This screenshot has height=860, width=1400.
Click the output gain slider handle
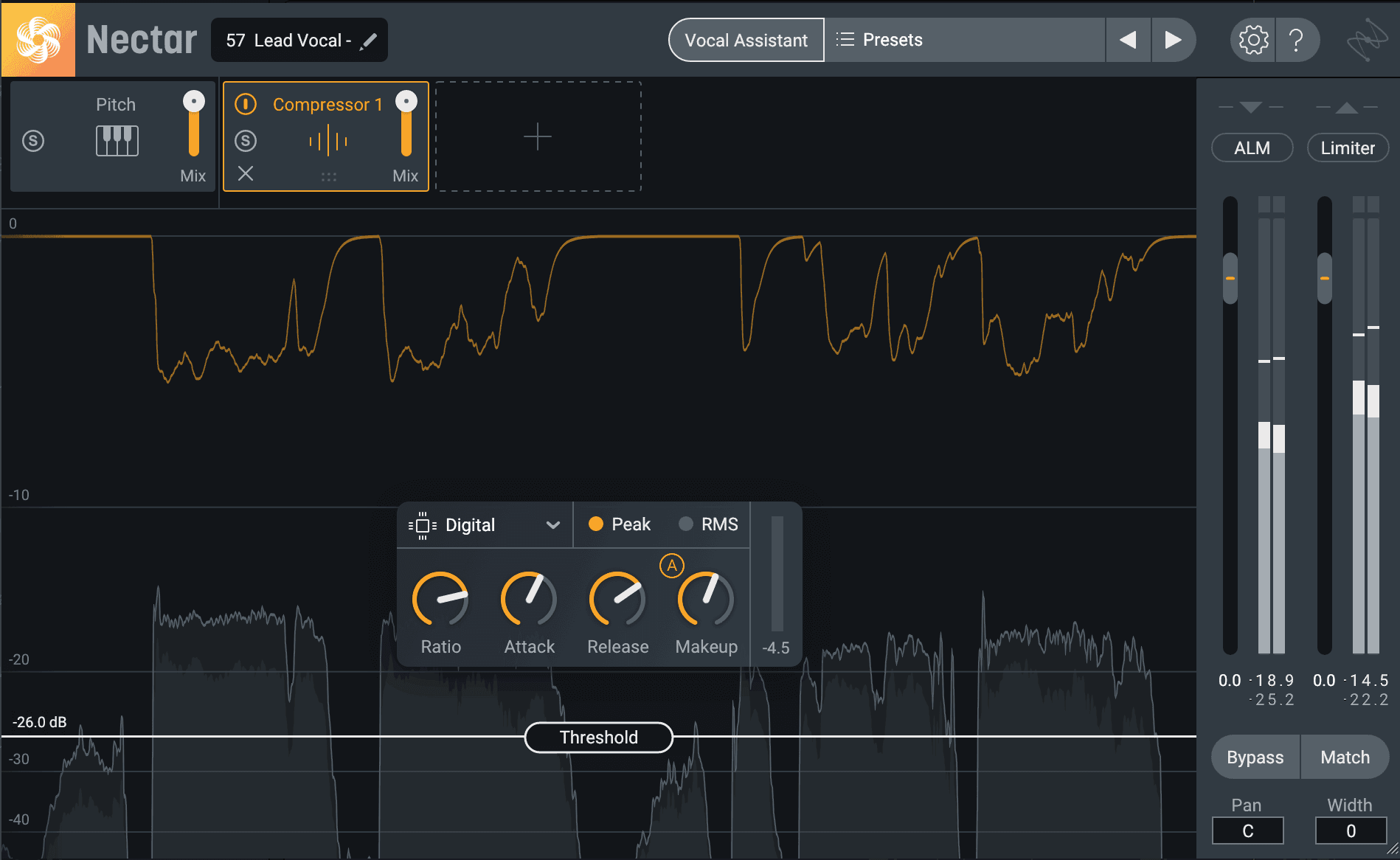click(1325, 278)
